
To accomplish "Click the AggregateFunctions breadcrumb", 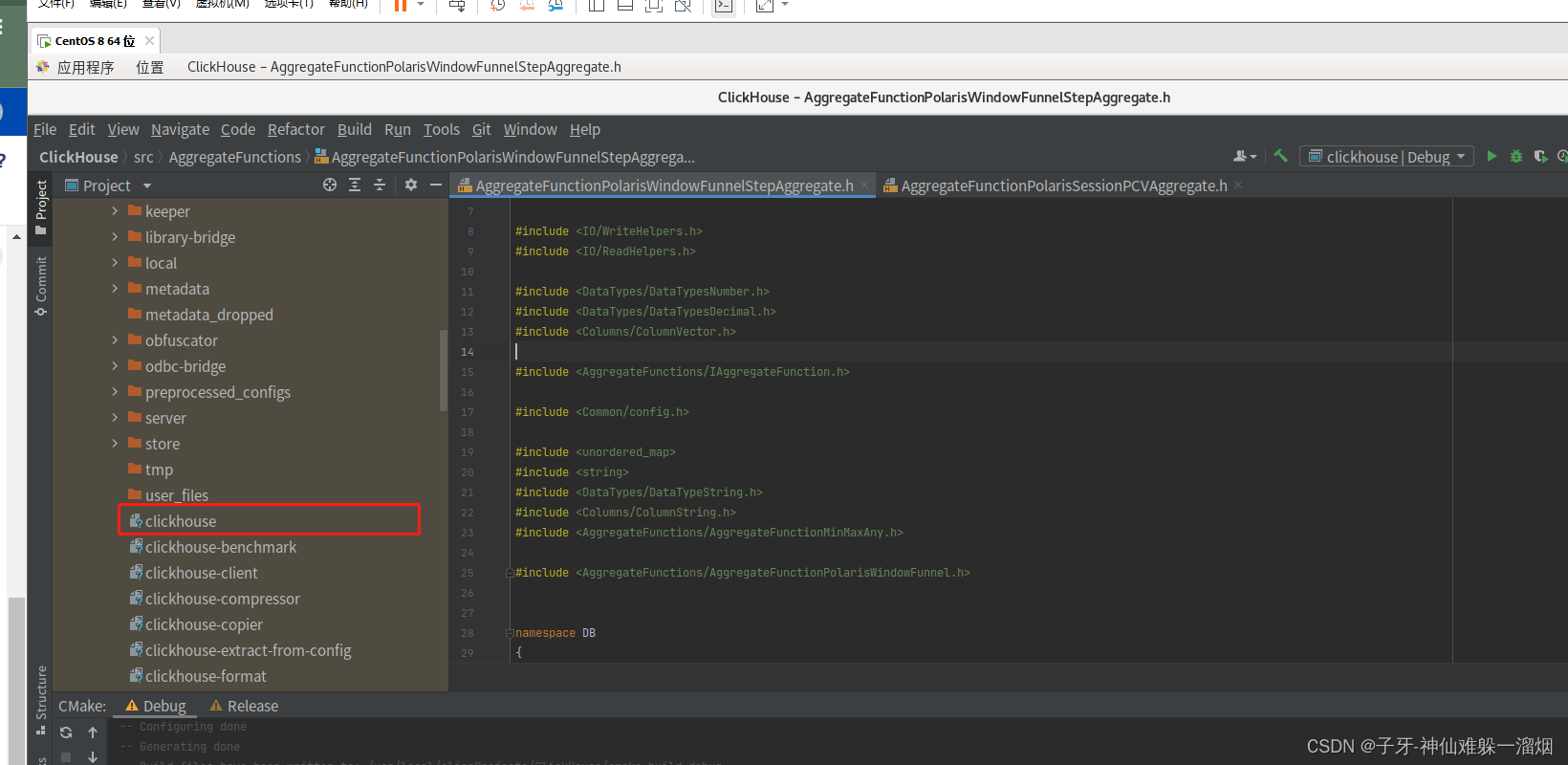I will tap(235, 157).
